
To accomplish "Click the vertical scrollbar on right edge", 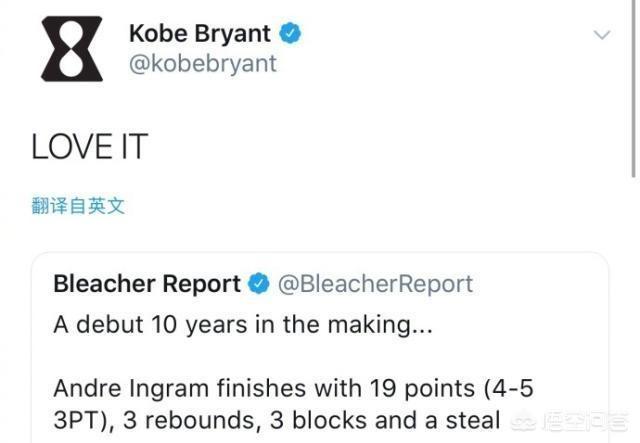I will click(634, 90).
